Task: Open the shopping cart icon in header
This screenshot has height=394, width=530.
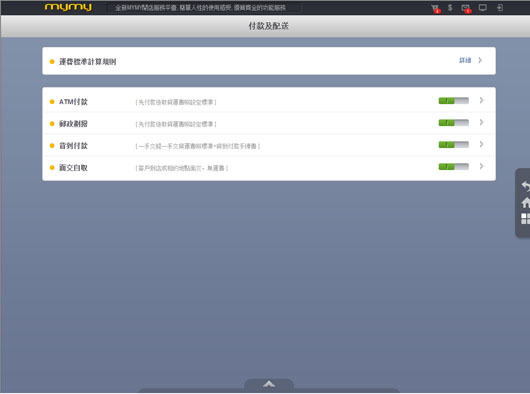Action: 435,8
